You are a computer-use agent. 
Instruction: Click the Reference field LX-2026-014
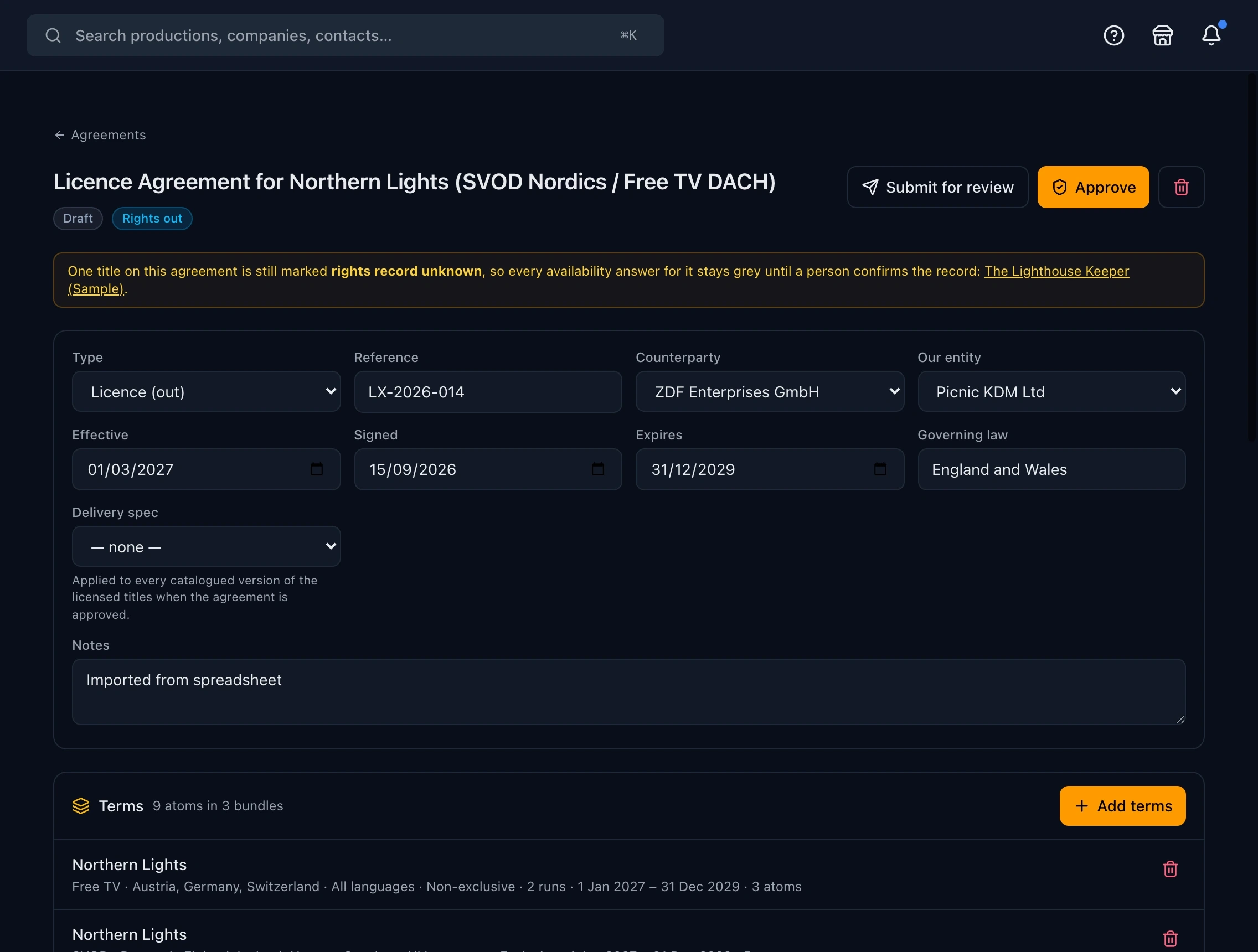tap(487, 392)
